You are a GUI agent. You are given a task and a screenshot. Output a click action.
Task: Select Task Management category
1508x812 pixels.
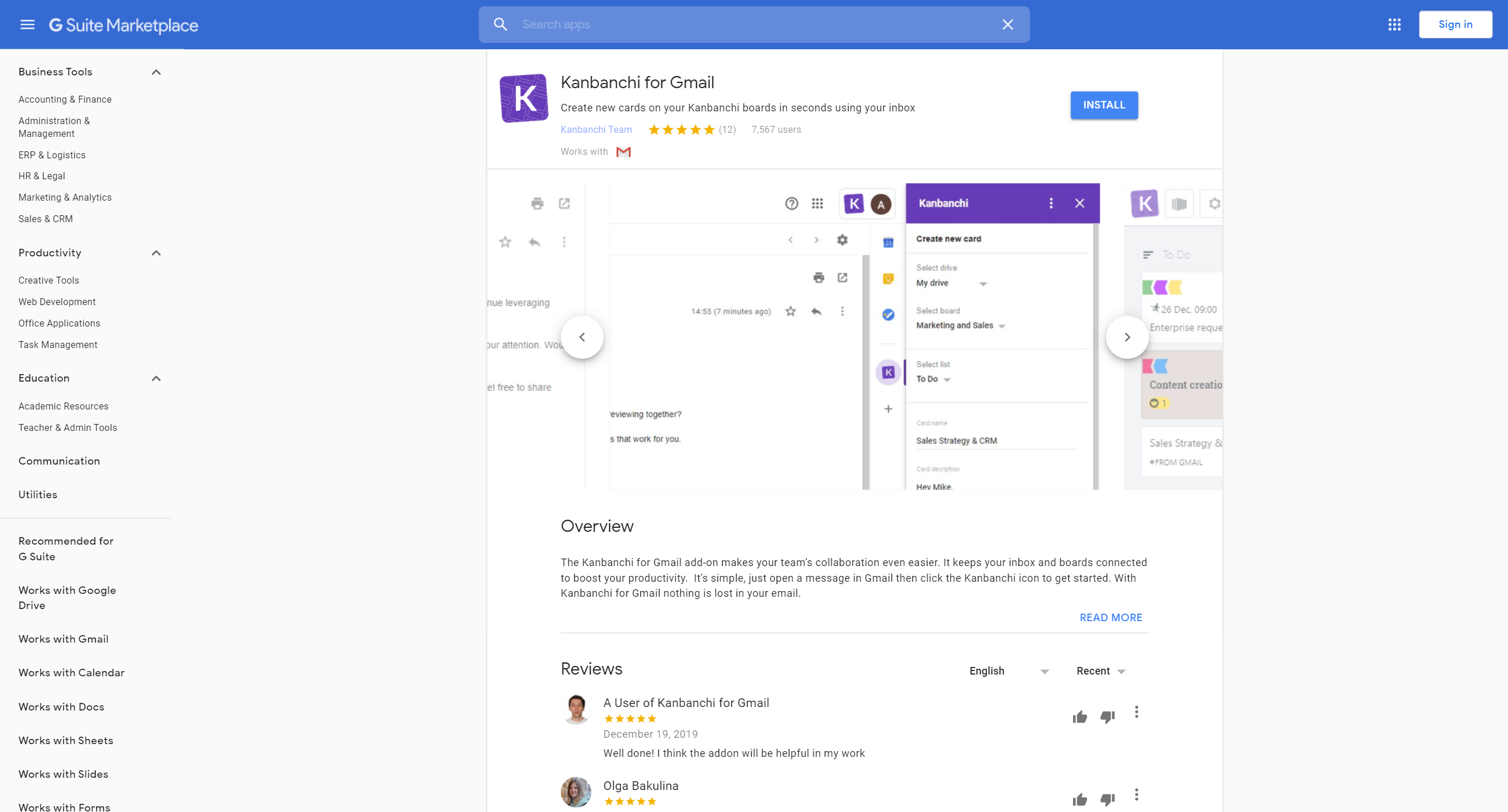(58, 345)
